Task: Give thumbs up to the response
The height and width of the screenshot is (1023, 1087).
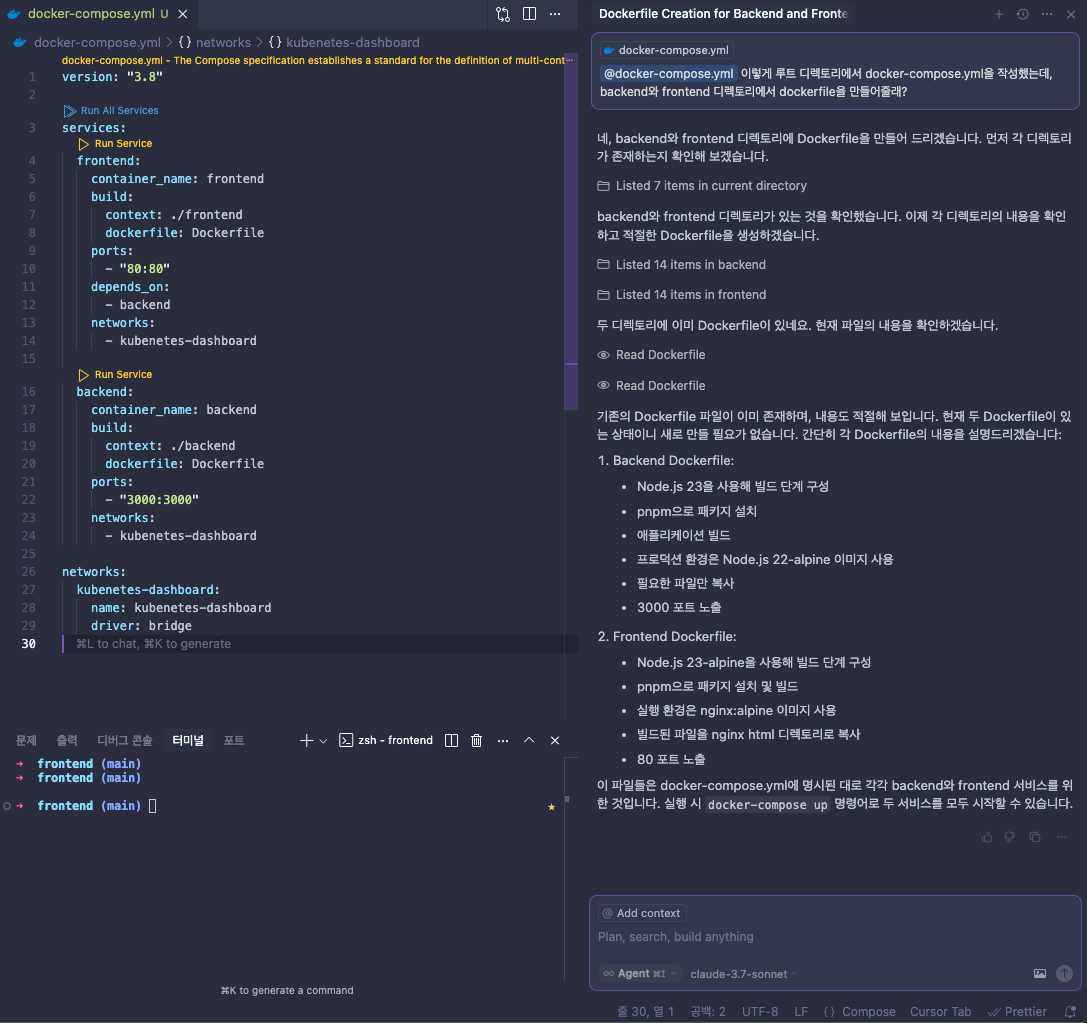Action: [987, 837]
